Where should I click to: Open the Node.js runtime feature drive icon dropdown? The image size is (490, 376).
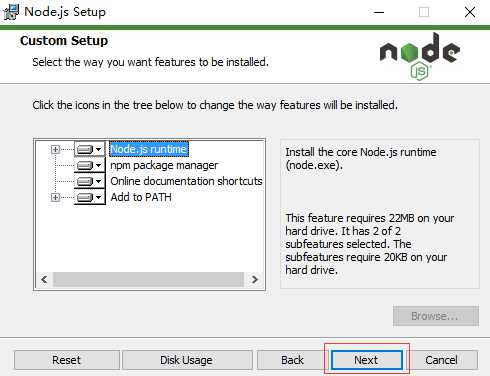click(89, 149)
